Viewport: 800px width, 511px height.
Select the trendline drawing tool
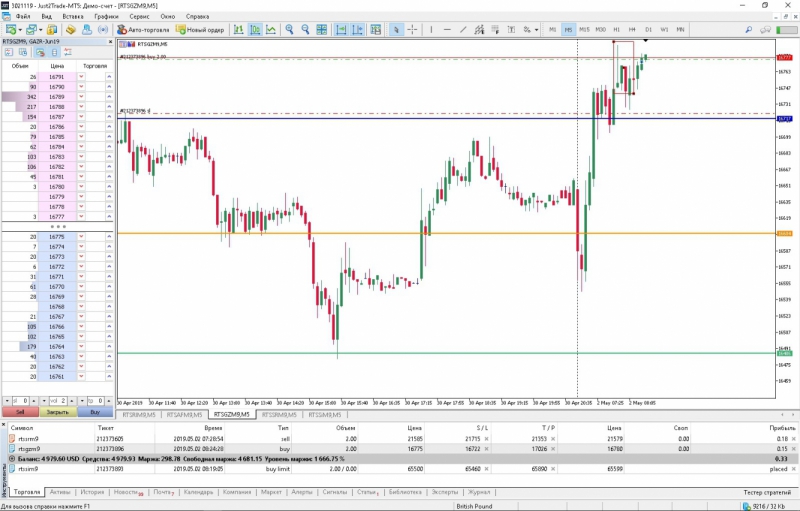coord(463,30)
